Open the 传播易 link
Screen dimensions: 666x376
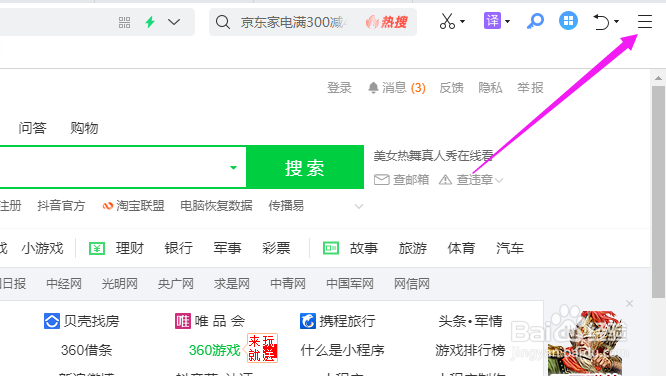click(x=286, y=206)
